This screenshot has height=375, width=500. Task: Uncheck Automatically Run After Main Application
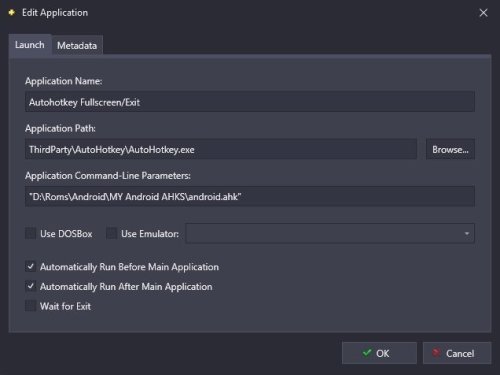pos(31,286)
